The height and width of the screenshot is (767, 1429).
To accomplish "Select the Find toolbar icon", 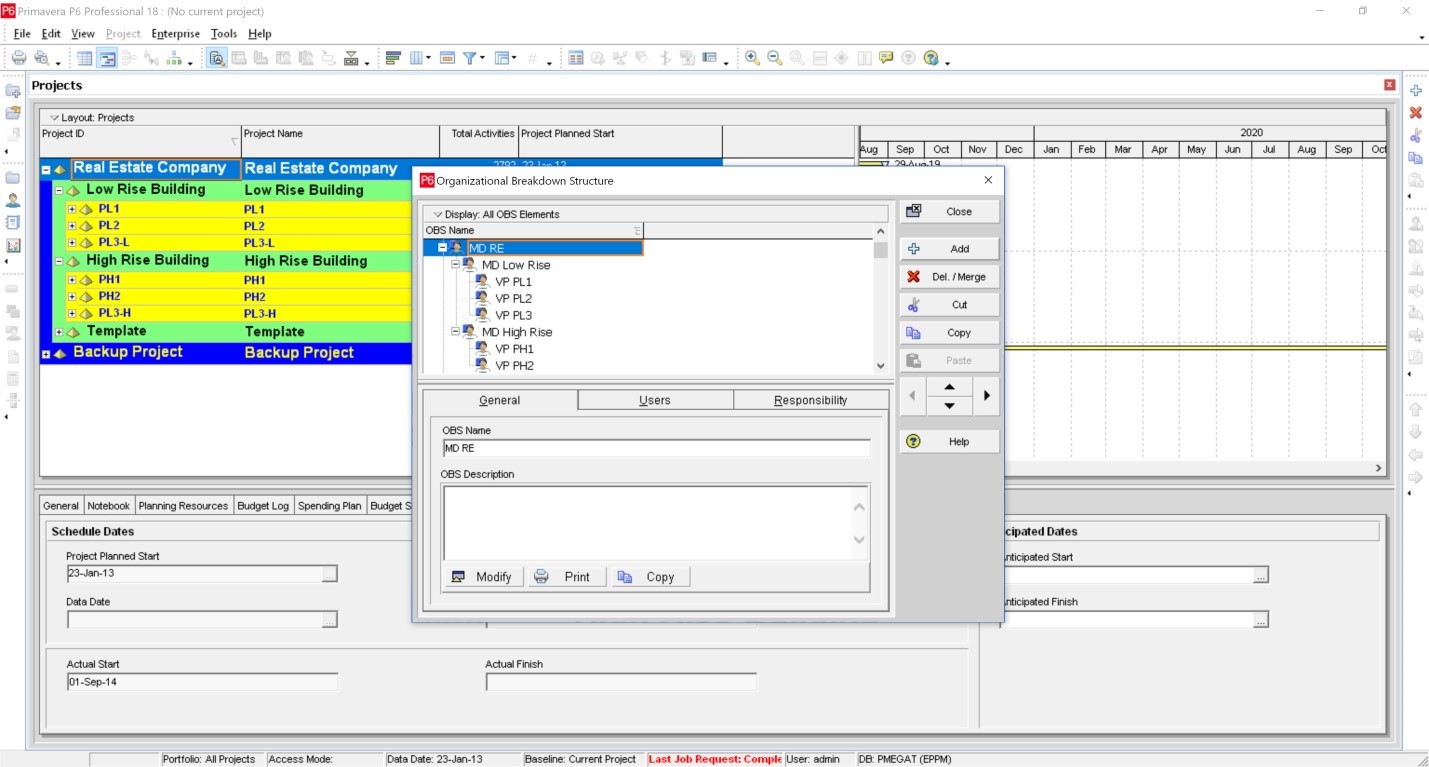I will coord(216,57).
